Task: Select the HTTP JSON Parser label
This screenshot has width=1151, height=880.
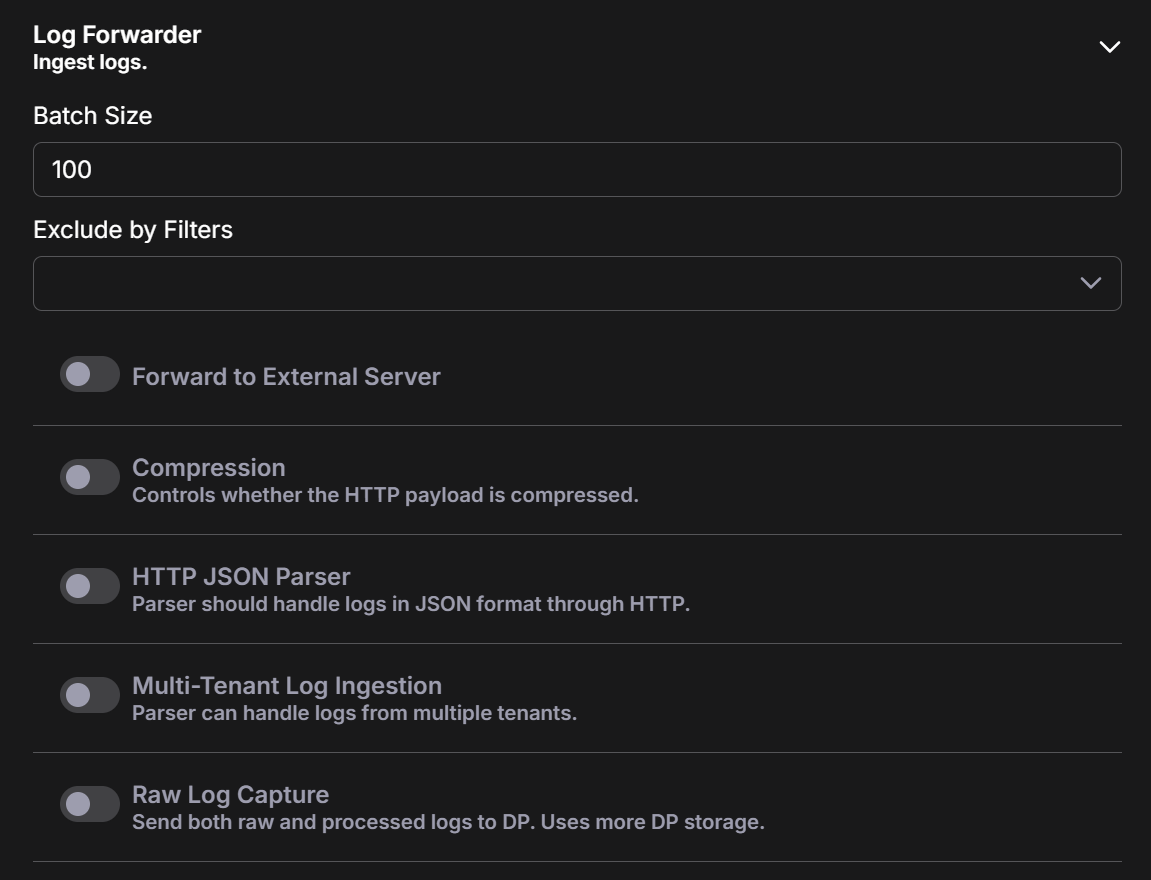Action: pyautogui.click(x=241, y=577)
